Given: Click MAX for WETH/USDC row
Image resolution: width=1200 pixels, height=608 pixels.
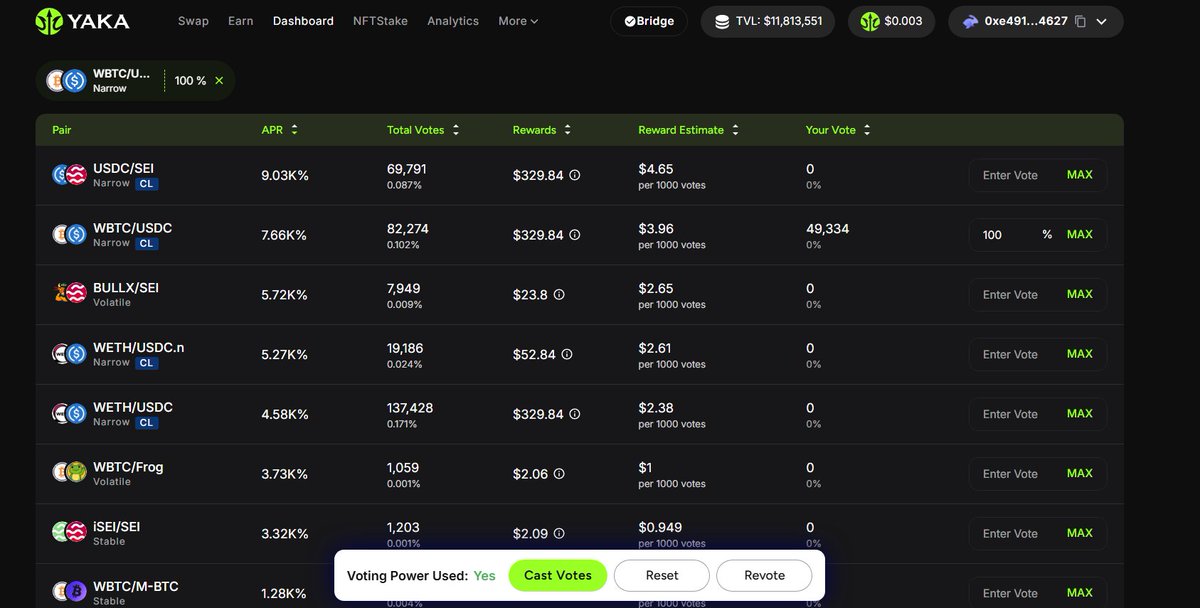Looking at the screenshot, I should click(x=1080, y=414).
